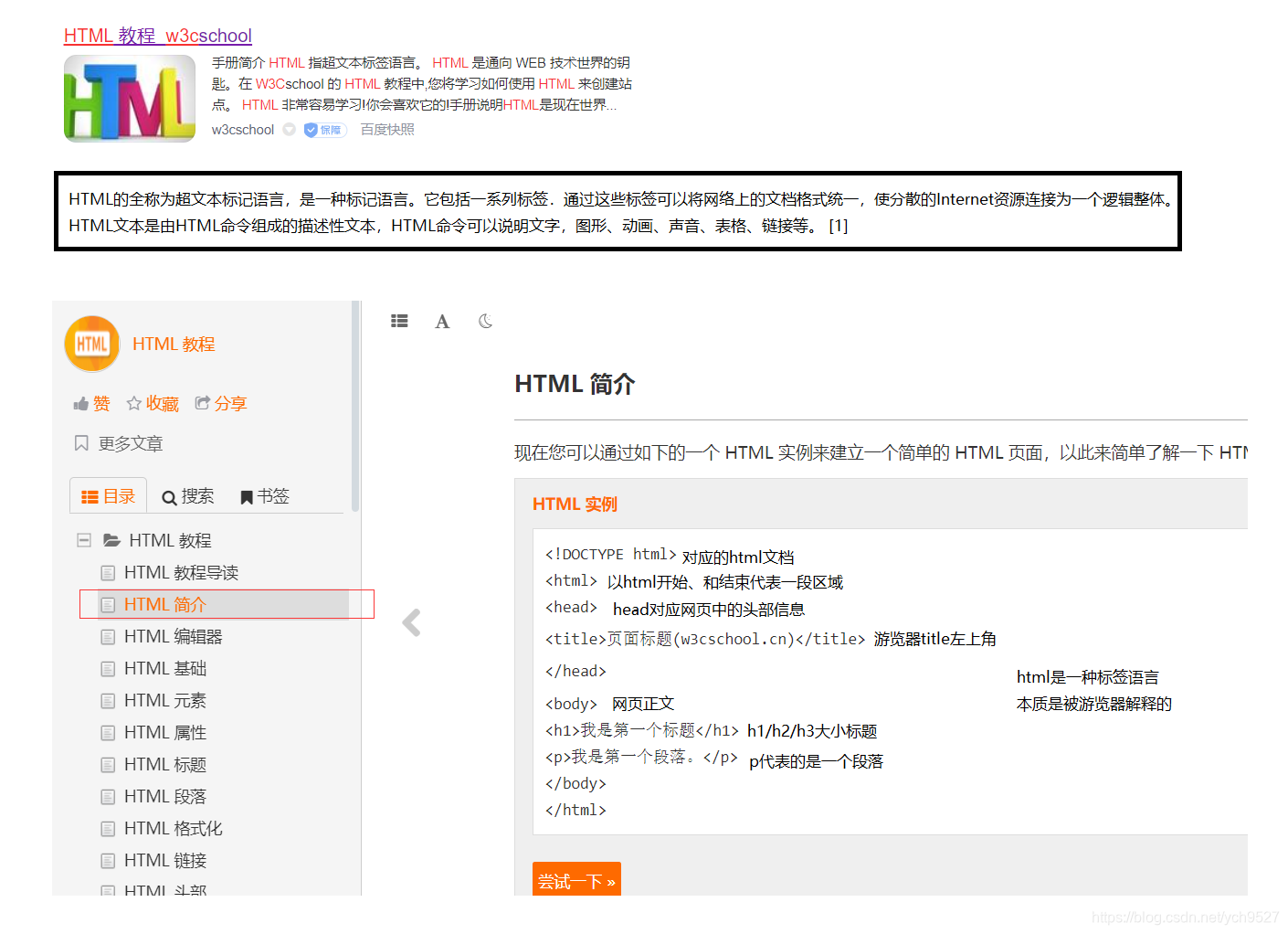This screenshot has width=1288, height=934.
Task: Click the document icon beside HTML 编辑器
Action: [x=108, y=637]
